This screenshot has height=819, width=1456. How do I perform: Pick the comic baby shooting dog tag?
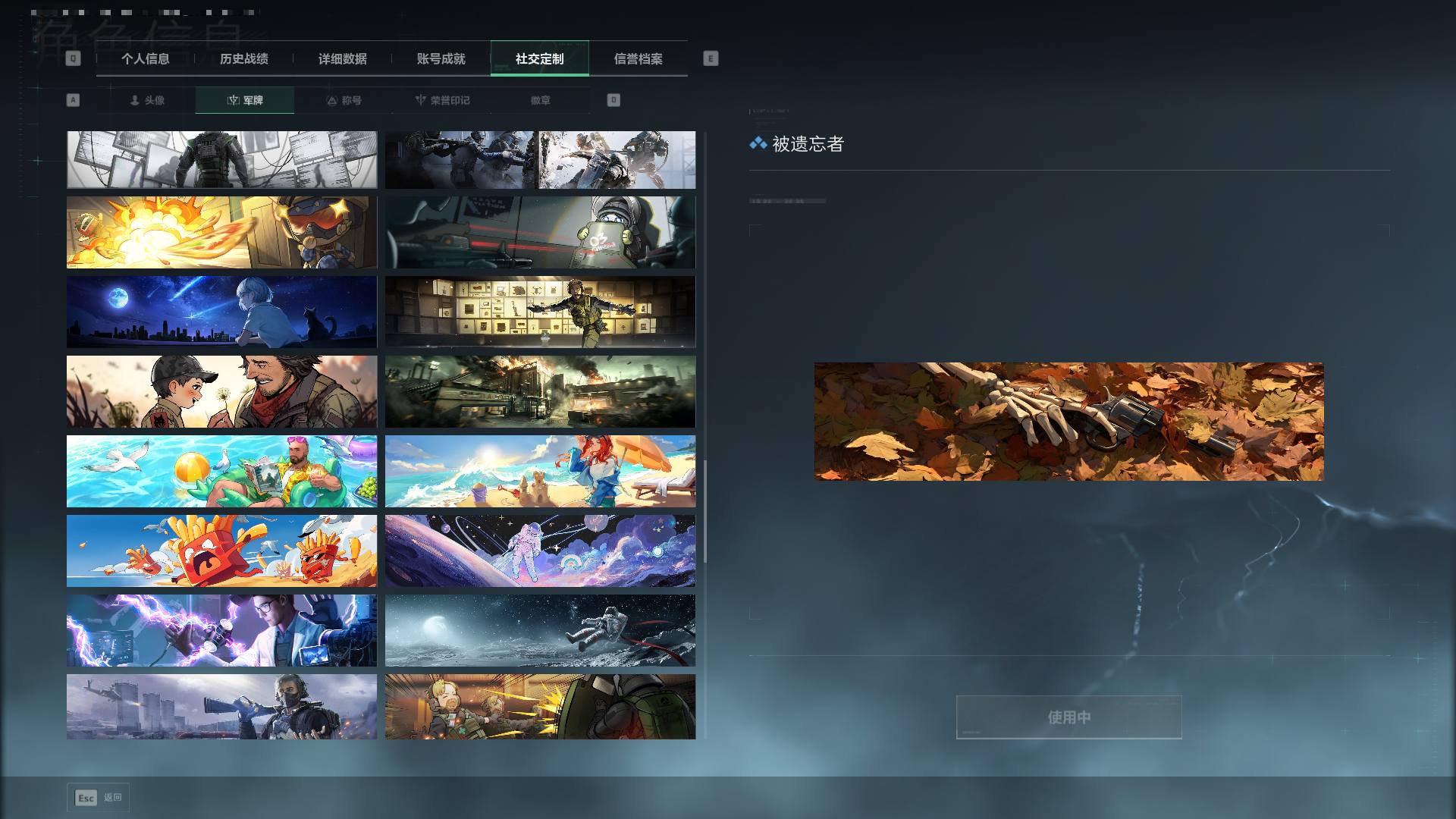(x=540, y=707)
